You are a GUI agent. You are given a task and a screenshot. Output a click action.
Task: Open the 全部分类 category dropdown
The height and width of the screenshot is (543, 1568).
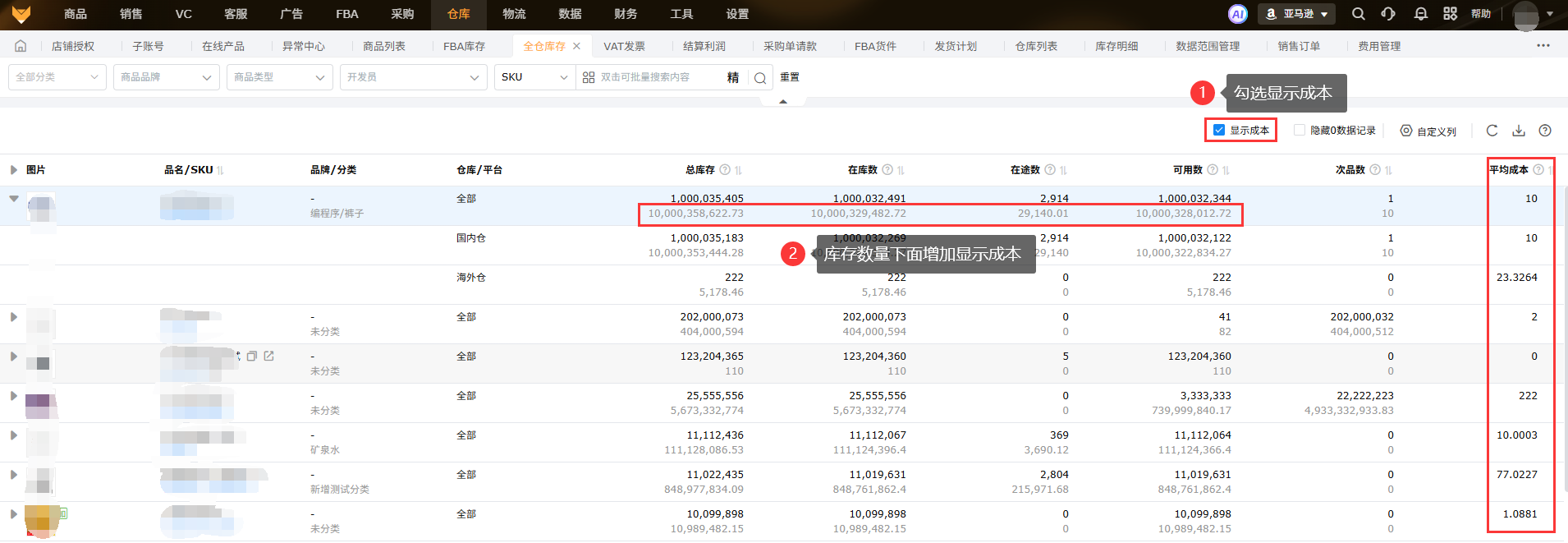pos(57,77)
